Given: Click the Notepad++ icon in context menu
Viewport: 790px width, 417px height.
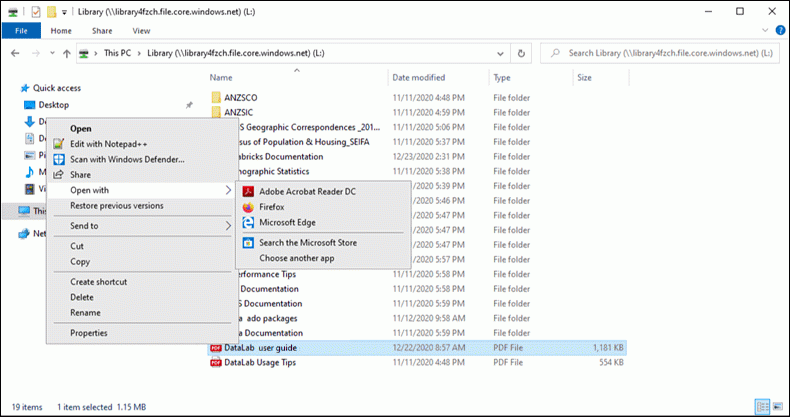Looking at the screenshot, I should coord(59,144).
